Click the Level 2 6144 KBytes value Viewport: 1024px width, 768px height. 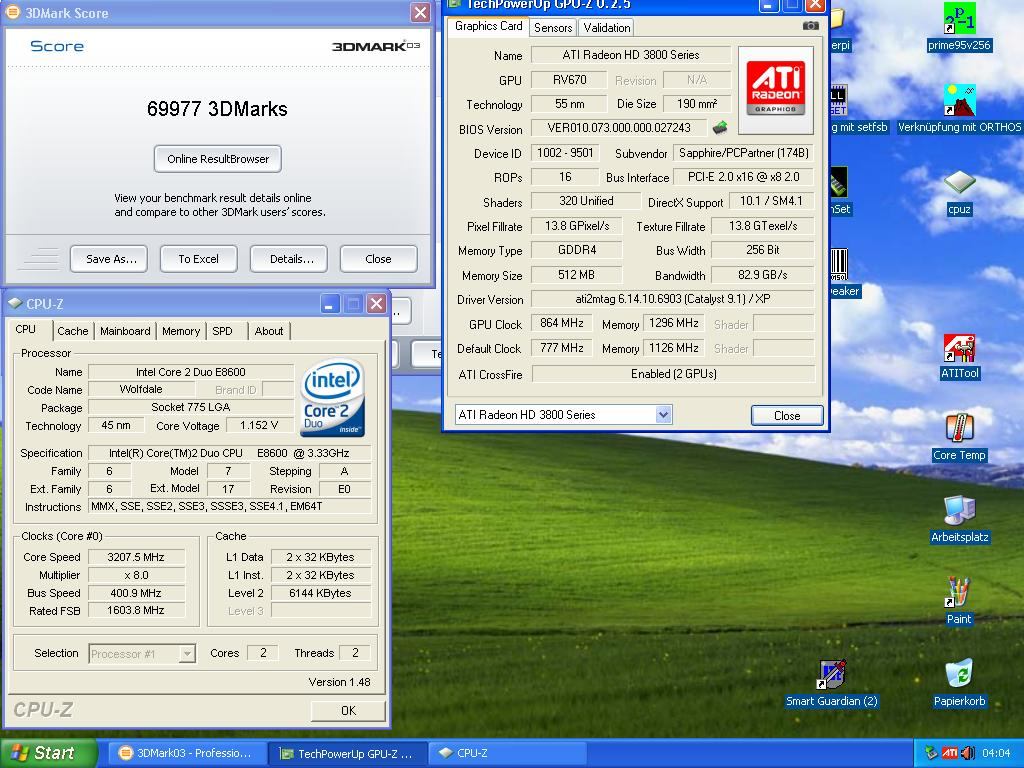(320, 593)
